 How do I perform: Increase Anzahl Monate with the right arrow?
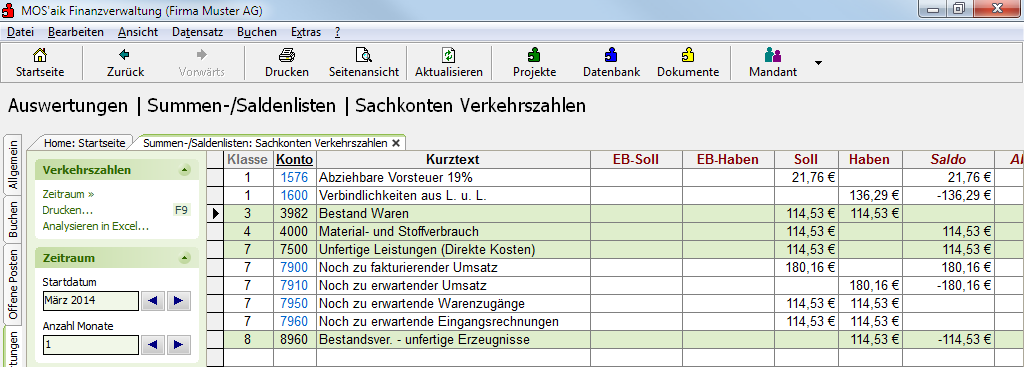point(178,345)
